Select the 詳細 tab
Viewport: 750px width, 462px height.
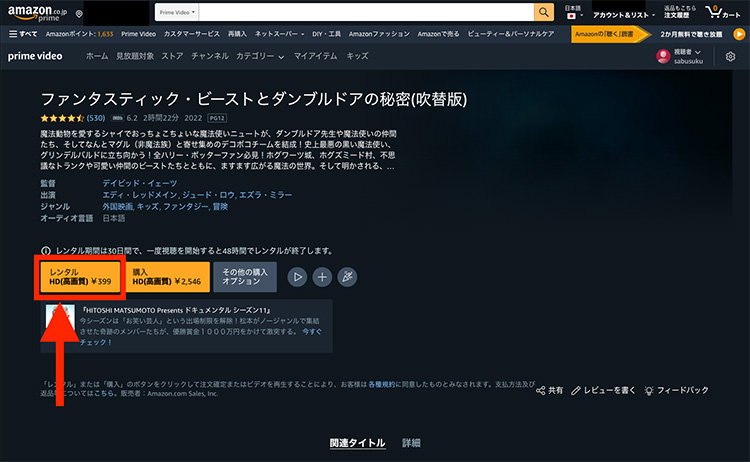pos(411,443)
